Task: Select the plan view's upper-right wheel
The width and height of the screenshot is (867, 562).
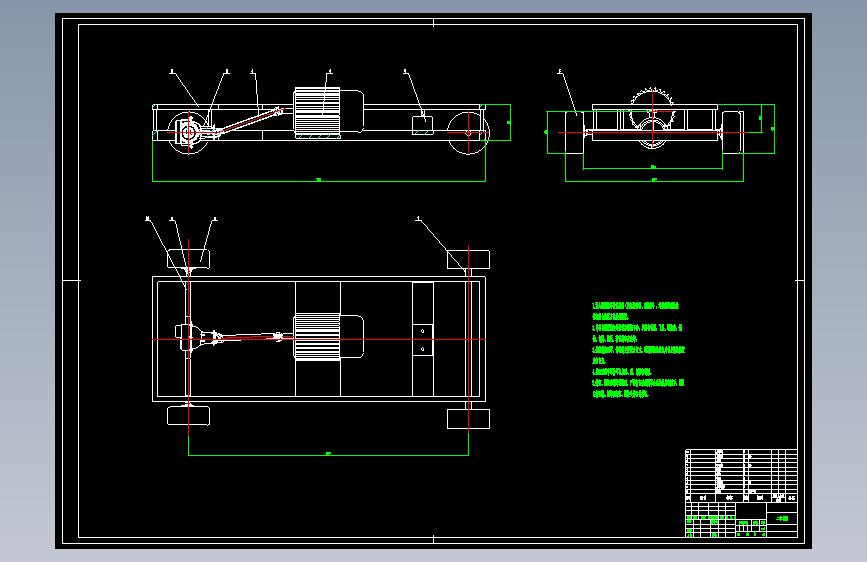Action: point(468,259)
